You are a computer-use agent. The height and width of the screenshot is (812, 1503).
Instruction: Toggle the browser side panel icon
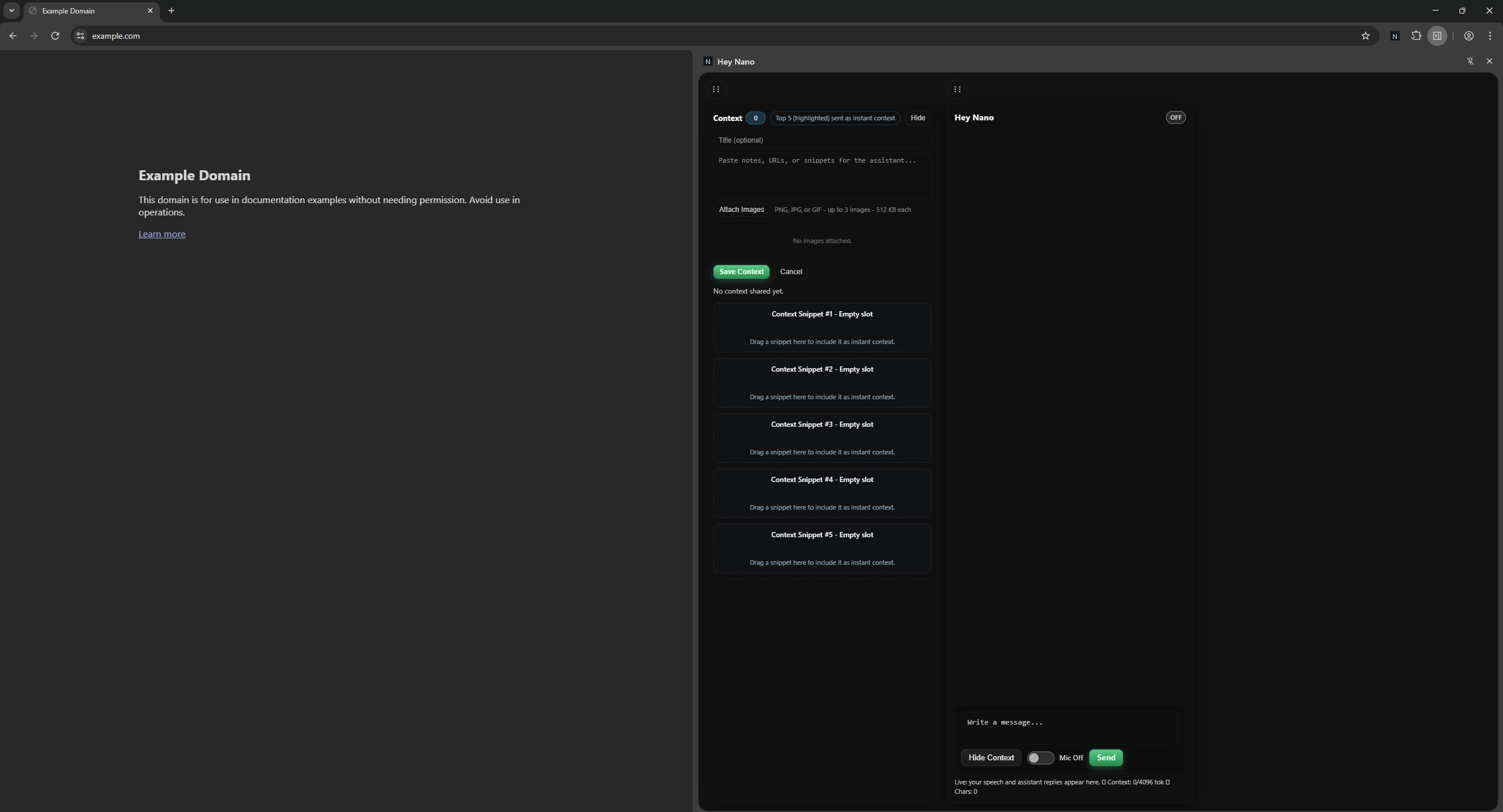(x=1437, y=36)
